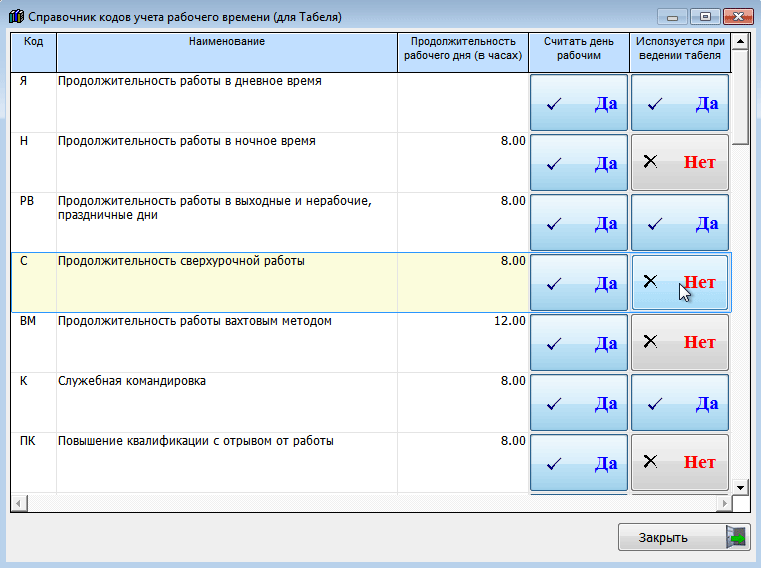Switch Нет toggle in Повышение квалификации row
The image size is (761, 568).
[x=679, y=463]
